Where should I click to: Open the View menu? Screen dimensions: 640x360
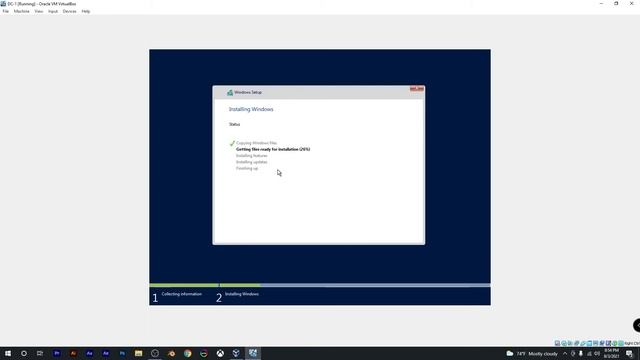click(x=39, y=11)
